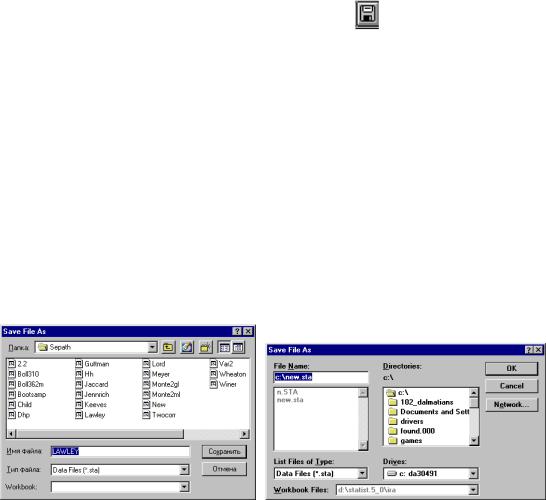
Task: Click the floppy disk Save toolbar icon
Action: pos(367,15)
